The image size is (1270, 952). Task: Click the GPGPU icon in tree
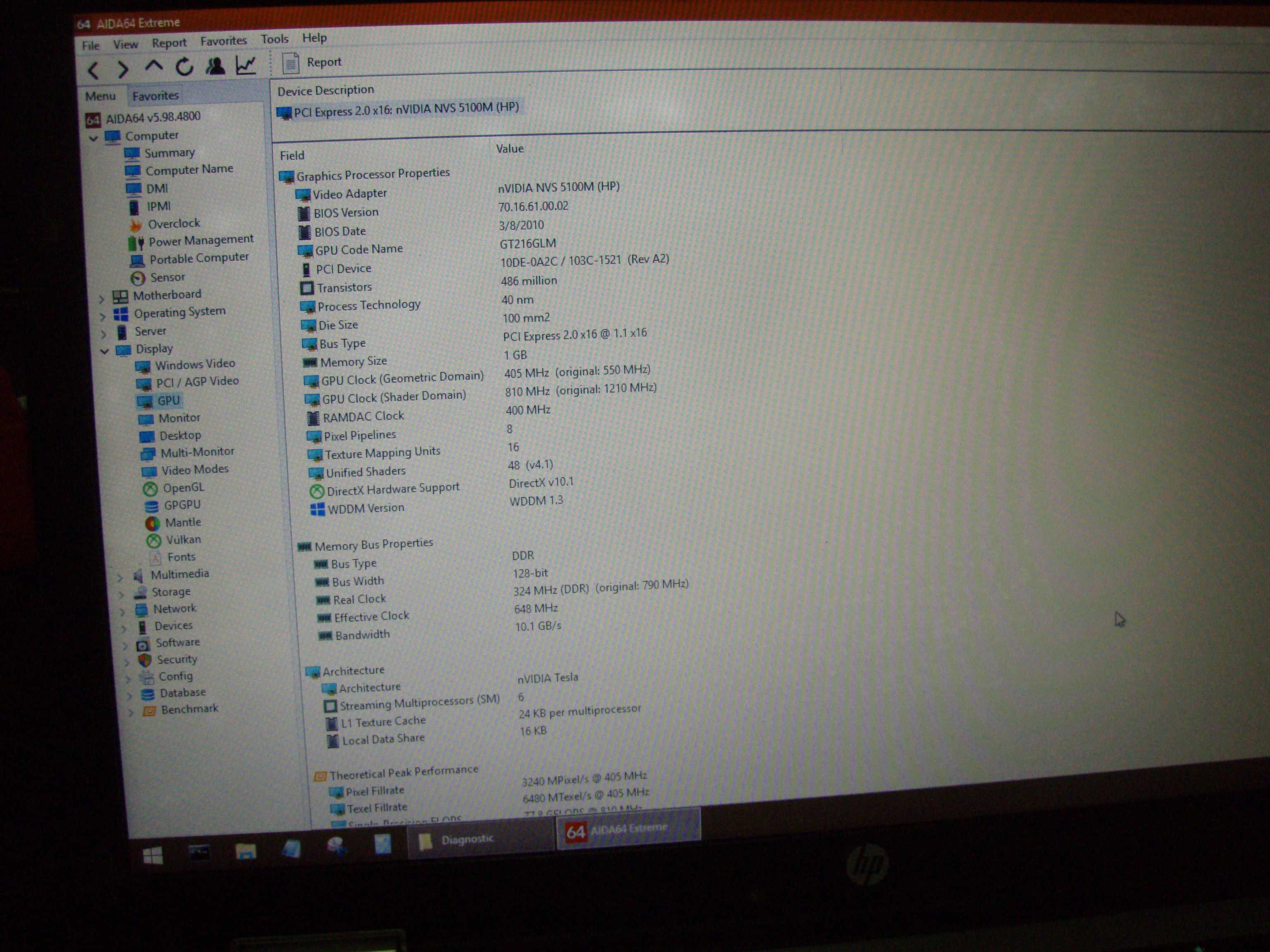pos(151,506)
